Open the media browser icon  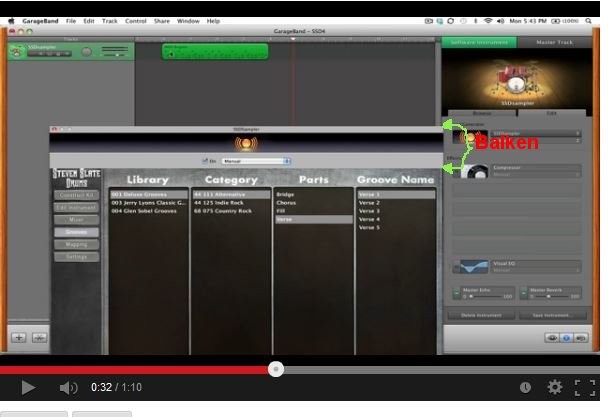(x=580, y=338)
